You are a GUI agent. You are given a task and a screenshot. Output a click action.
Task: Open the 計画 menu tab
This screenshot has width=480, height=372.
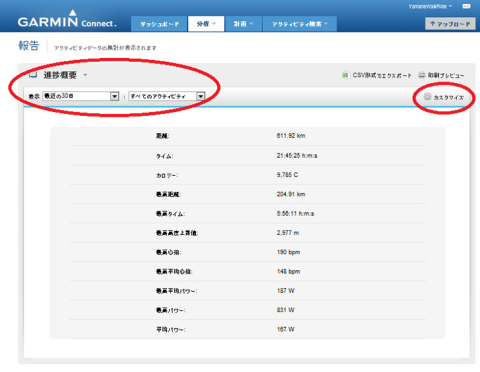pyautogui.click(x=243, y=24)
